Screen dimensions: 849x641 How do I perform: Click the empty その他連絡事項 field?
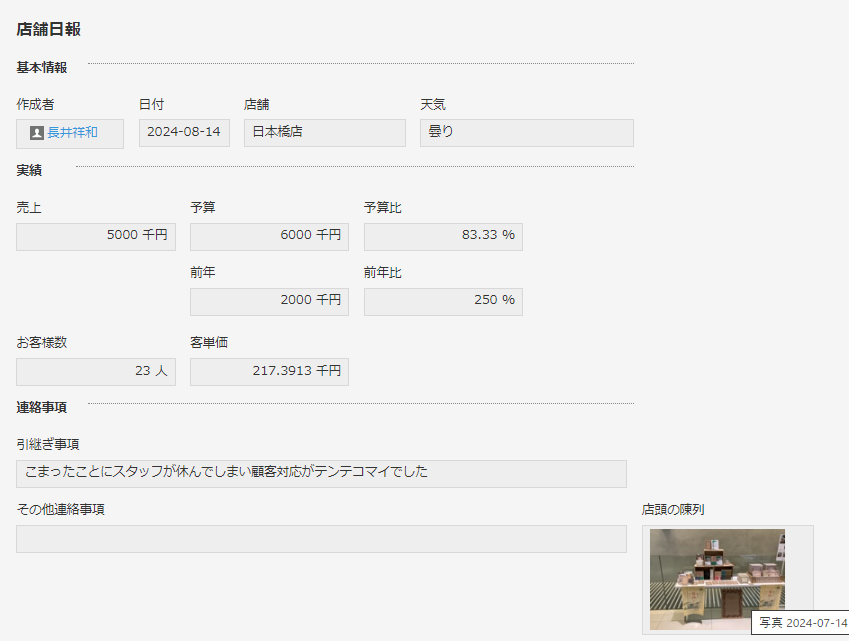click(321, 539)
